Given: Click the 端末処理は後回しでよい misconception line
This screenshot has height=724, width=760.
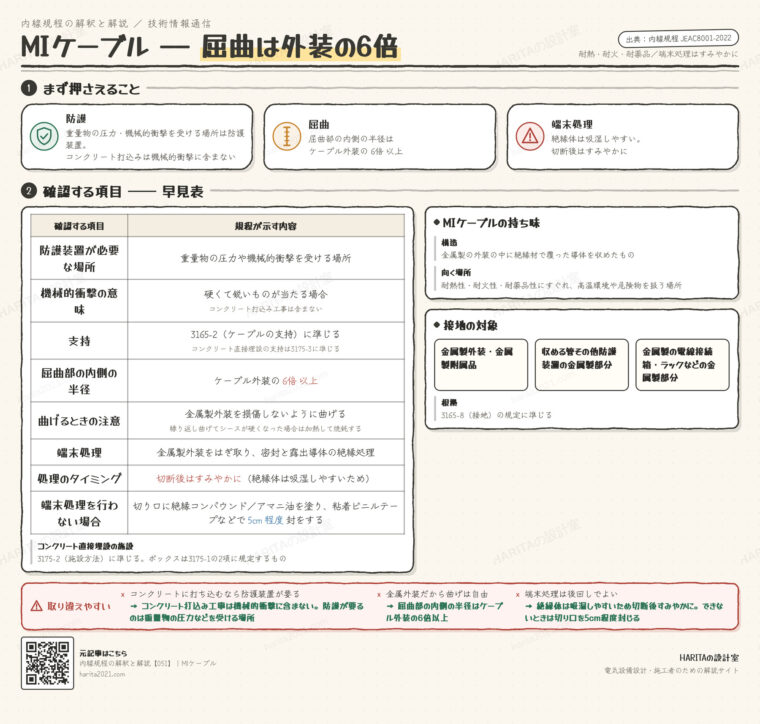Looking at the screenshot, I should (x=571, y=594).
